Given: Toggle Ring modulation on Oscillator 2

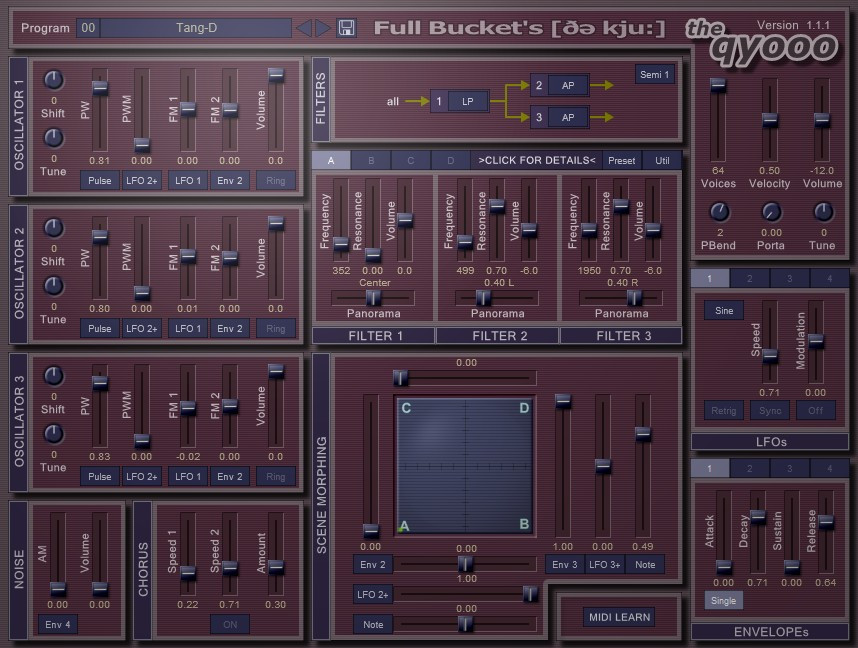Looking at the screenshot, I should click(276, 329).
